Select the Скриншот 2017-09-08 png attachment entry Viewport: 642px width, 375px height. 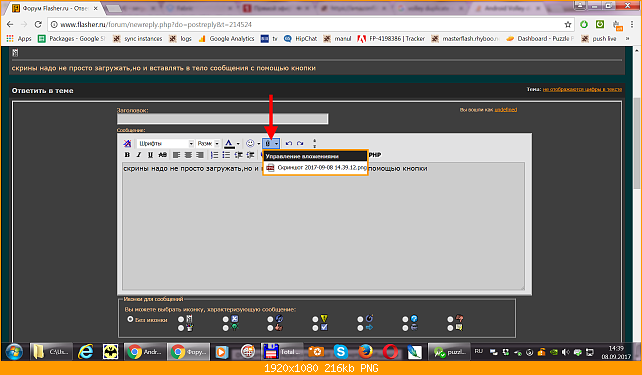[x=315, y=168]
